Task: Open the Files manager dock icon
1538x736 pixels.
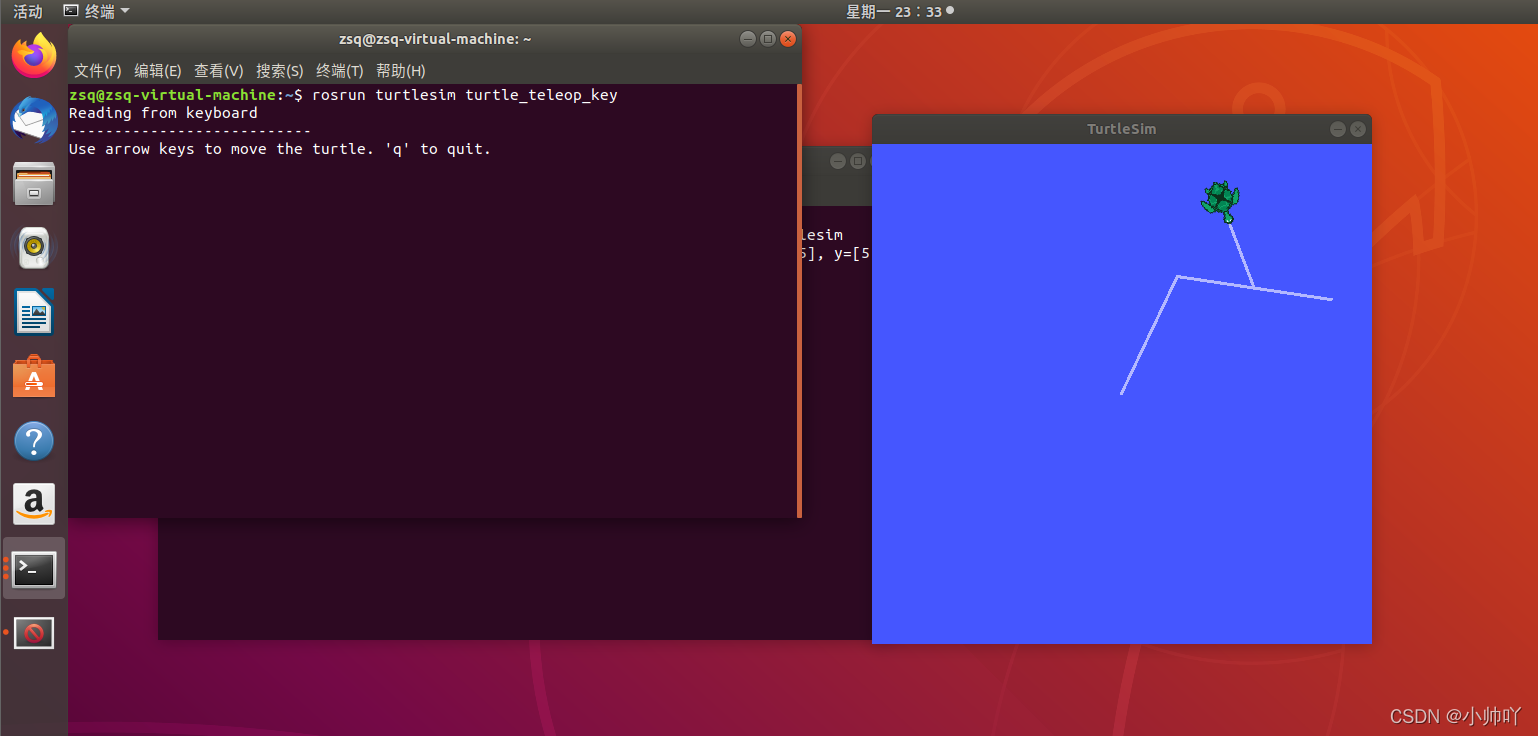Action: (x=34, y=184)
